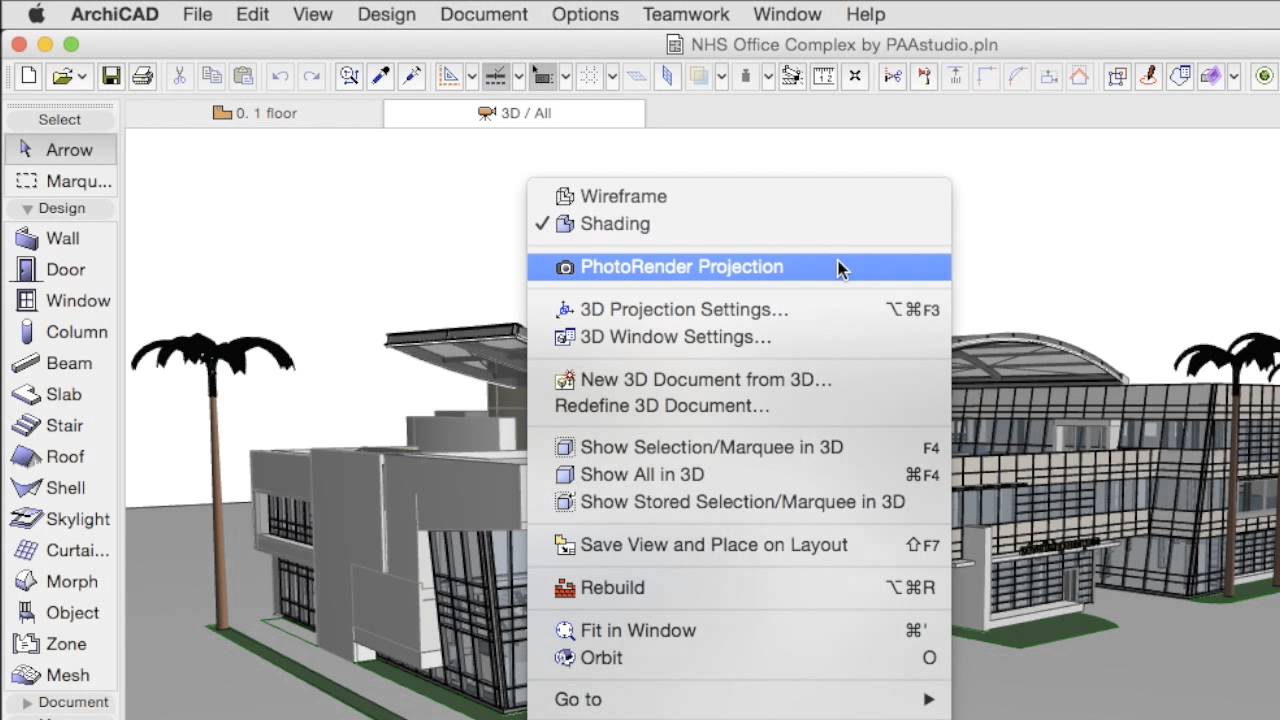Select the Inject Parameters syringe icon
This screenshot has height=720, width=1280.
(411, 76)
